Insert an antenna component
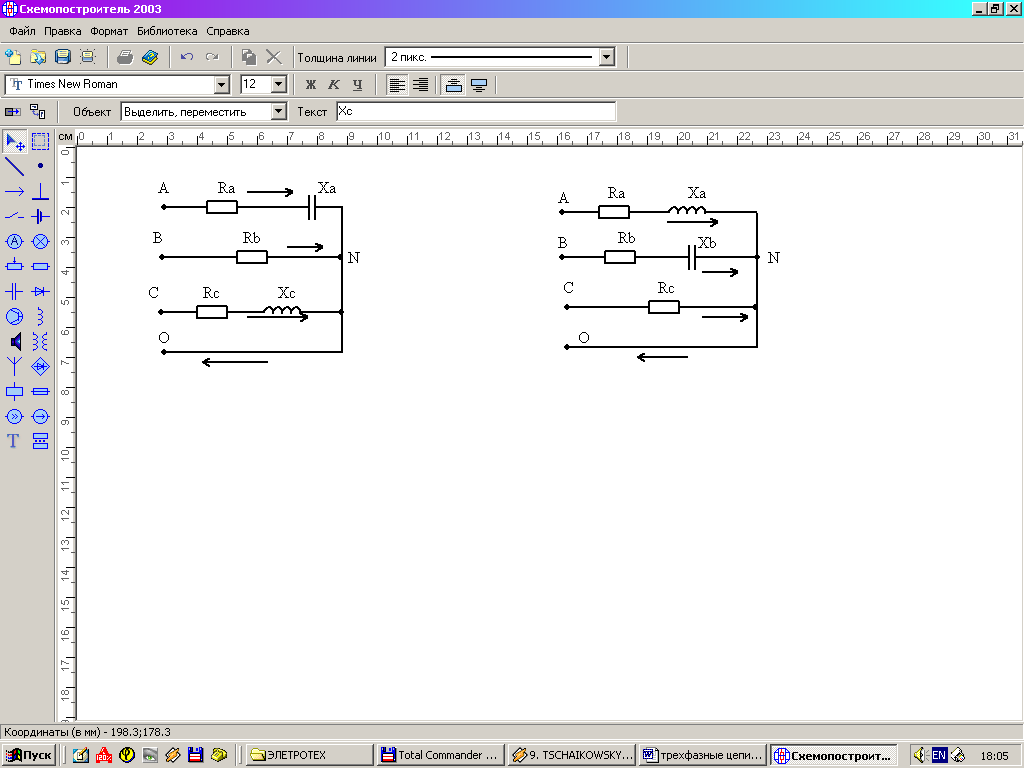This screenshot has width=1024, height=768. click(14, 366)
